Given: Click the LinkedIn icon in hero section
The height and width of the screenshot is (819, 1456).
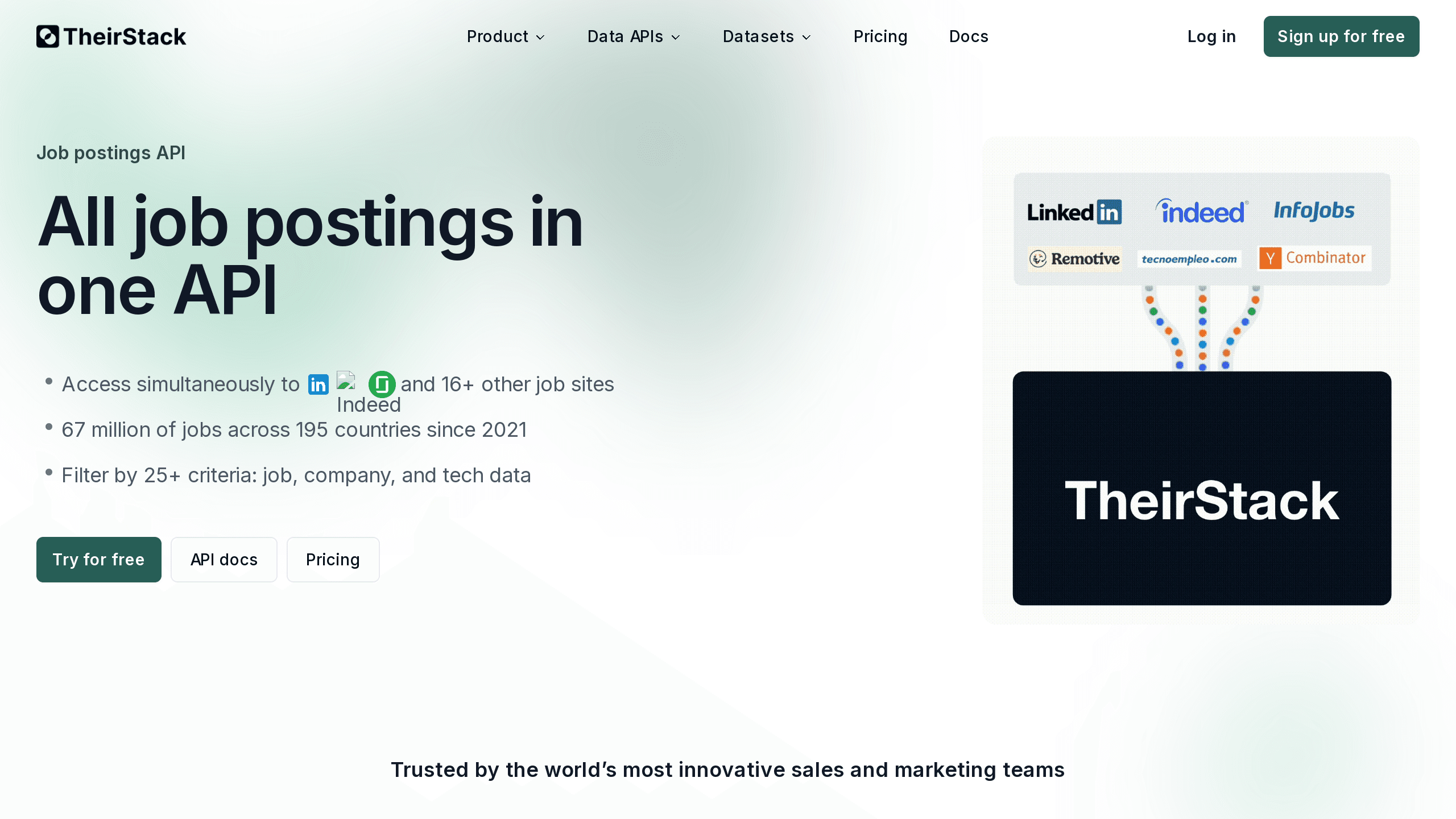Looking at the screenshot, I should [x=318, y=384].
